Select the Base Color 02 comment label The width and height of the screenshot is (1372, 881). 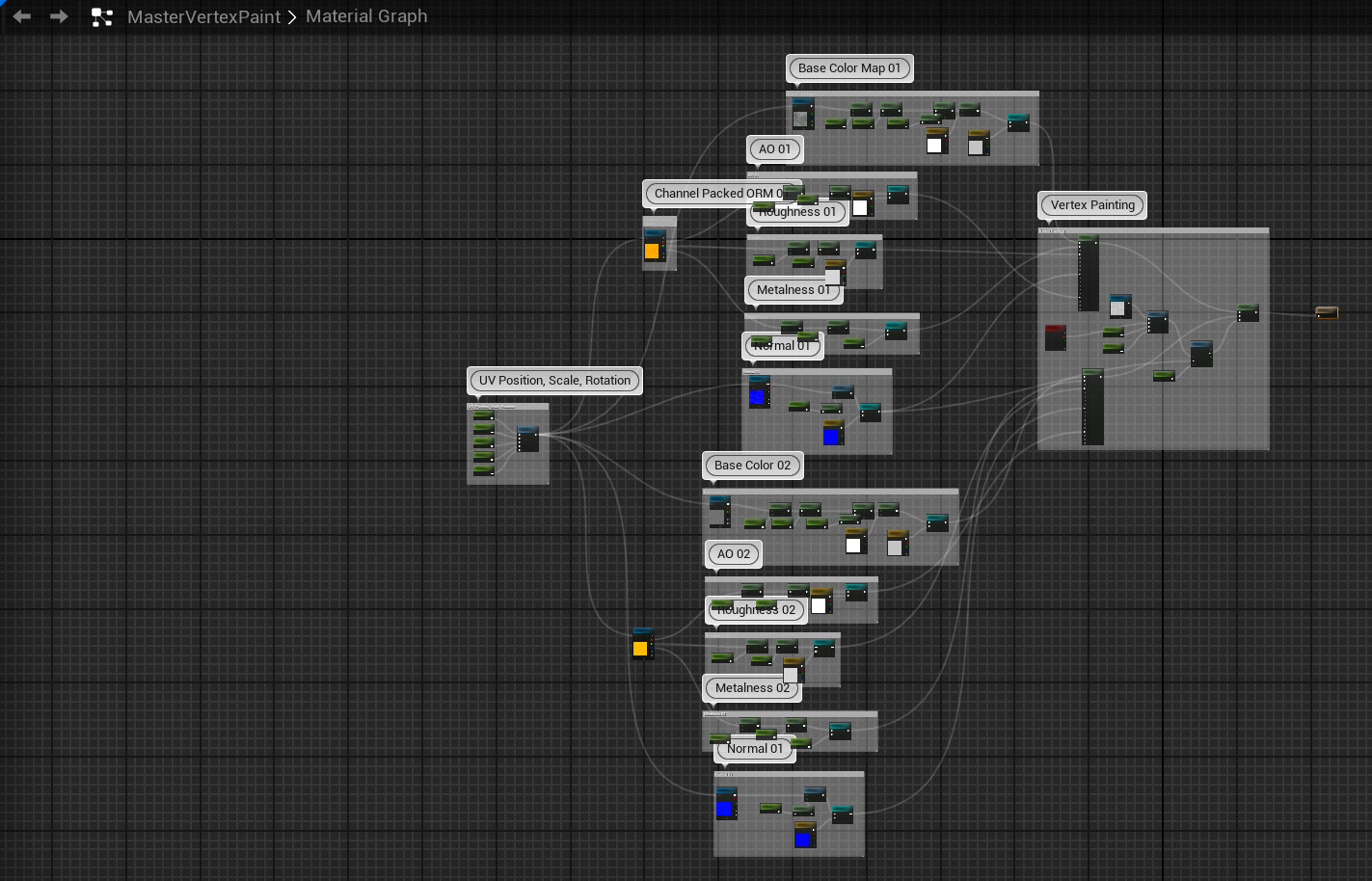point(752,466)
